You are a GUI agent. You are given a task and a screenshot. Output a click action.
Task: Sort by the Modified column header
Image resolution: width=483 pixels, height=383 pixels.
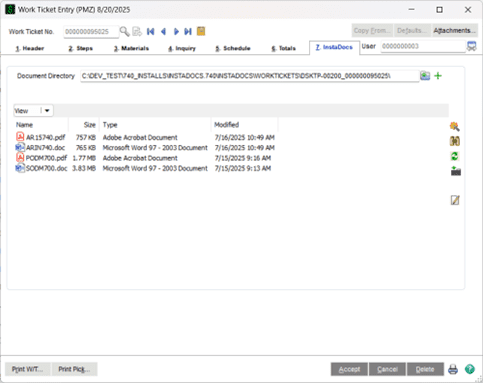[x=244, y=125]
